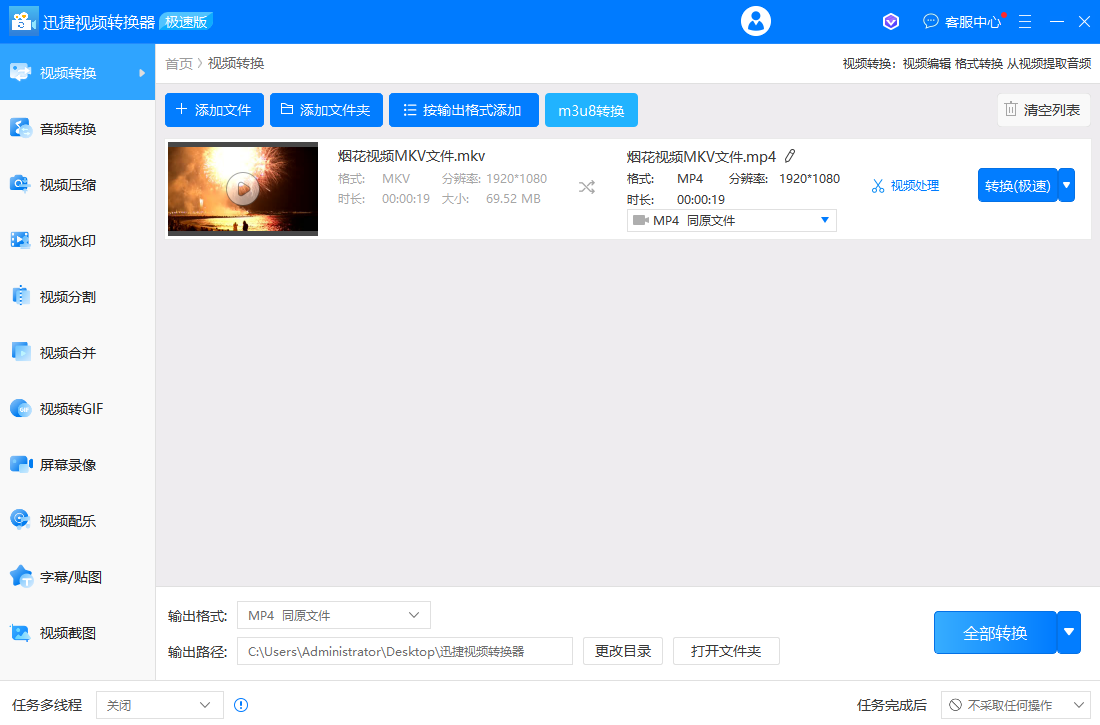Open 视频压缩 from the sidebar
This screenshot has width=1100, height=725.
[77, 185]
